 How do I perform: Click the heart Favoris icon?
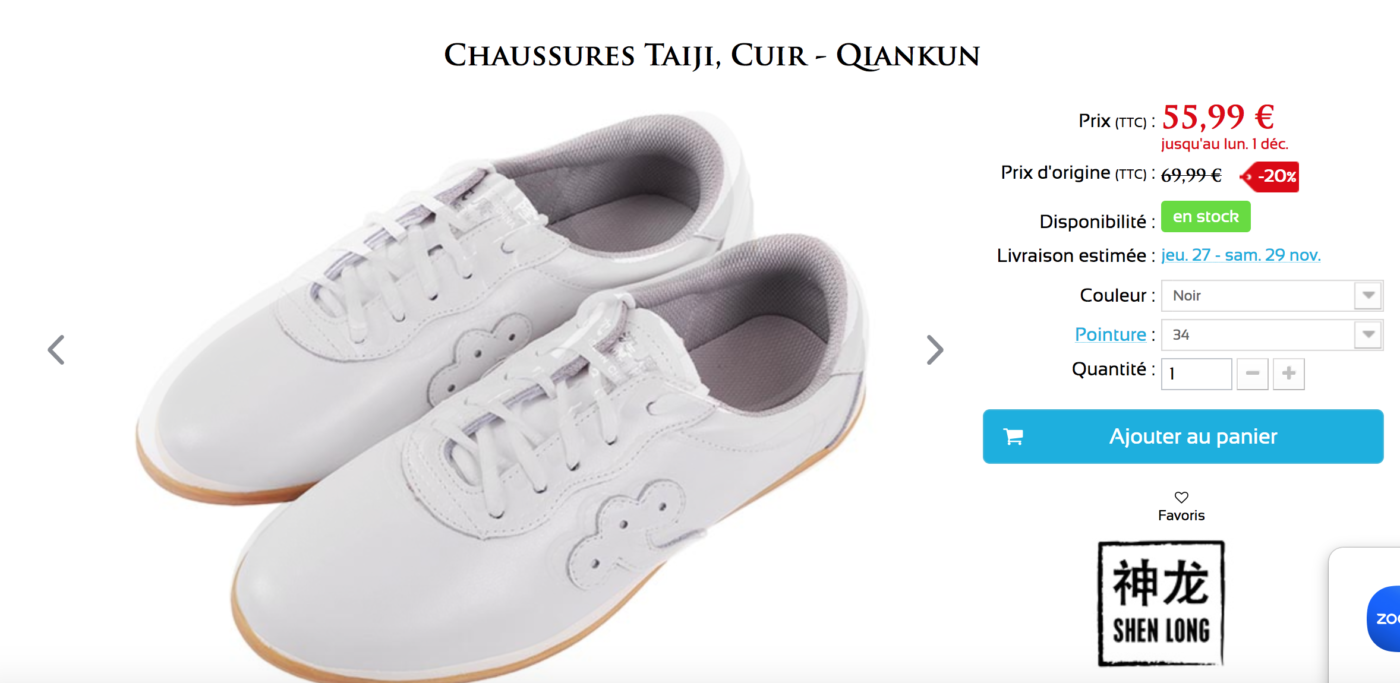pyautogui.click(x=1181, y=497)
